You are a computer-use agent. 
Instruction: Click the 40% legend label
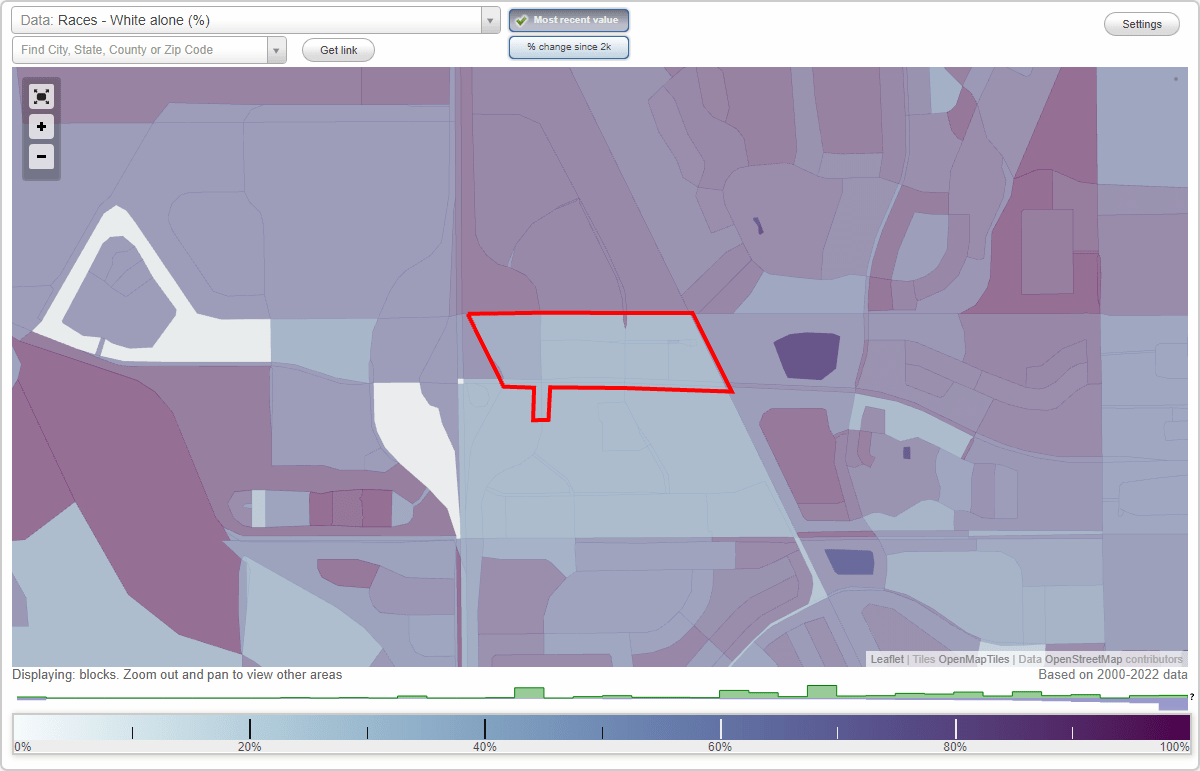point(485,747)
